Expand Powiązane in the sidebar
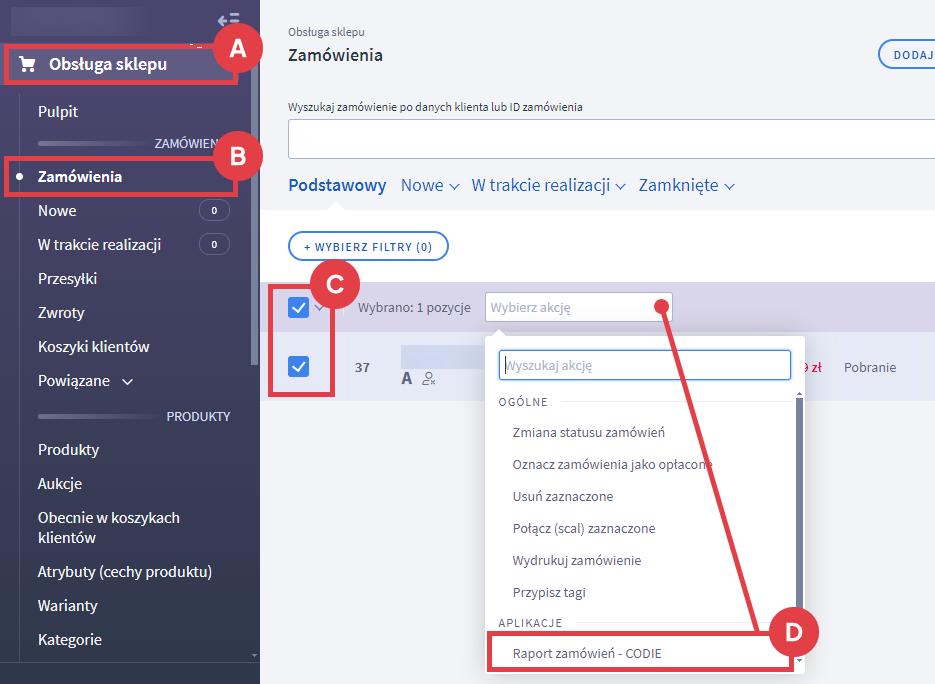 point(85,381)
